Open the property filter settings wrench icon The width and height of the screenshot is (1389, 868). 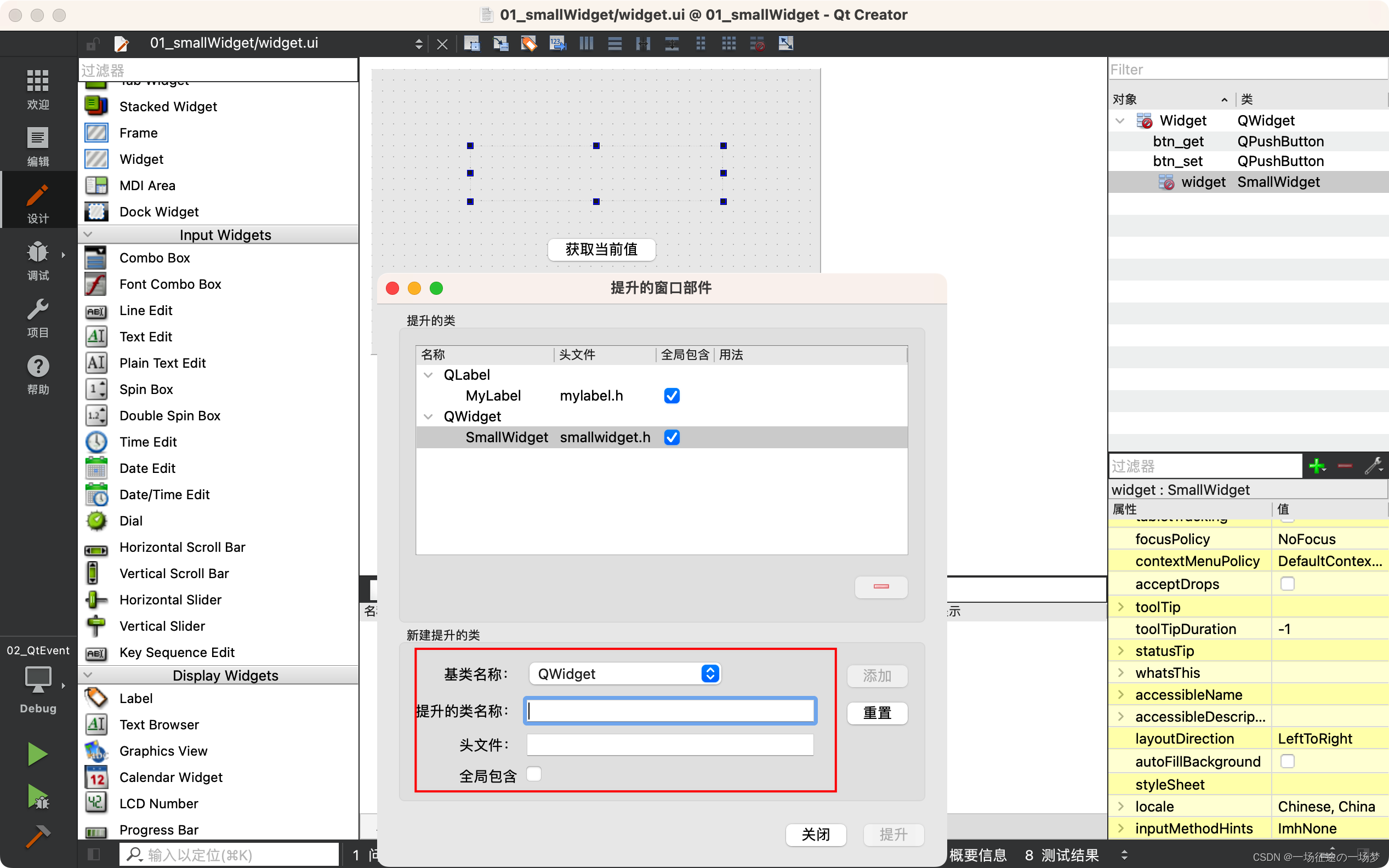pyautogui.click(x=1373, y=466)
